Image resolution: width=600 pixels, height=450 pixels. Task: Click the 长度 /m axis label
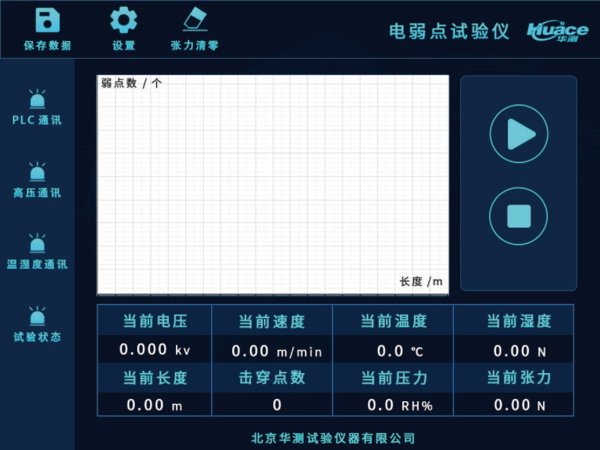tap(421, 282)
